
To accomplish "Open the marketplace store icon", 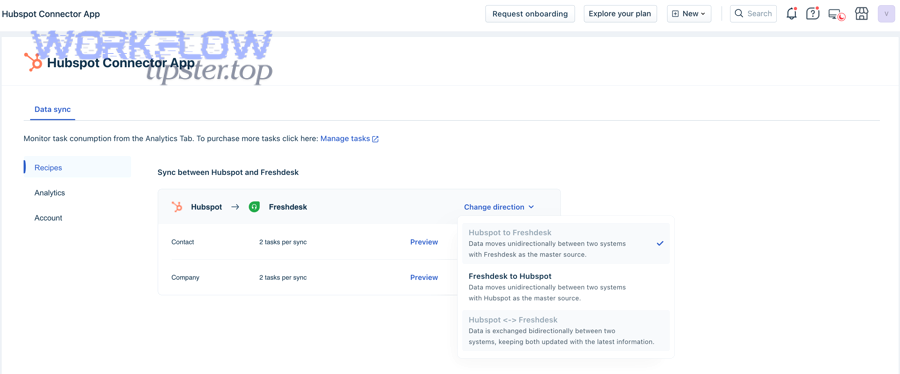I will coord(862,14).
